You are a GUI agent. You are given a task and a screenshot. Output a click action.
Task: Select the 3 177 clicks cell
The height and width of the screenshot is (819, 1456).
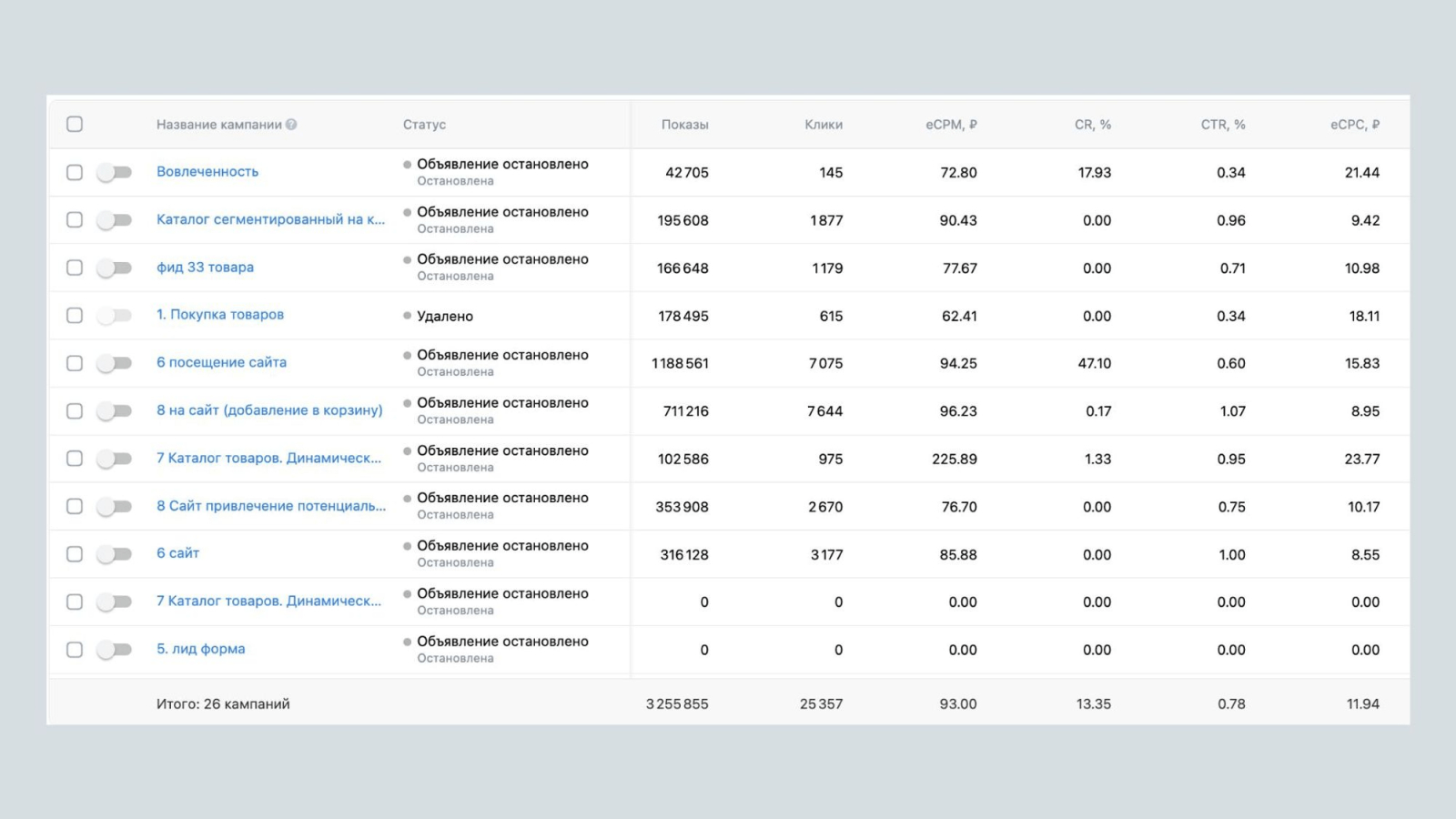tap(827, 555)
